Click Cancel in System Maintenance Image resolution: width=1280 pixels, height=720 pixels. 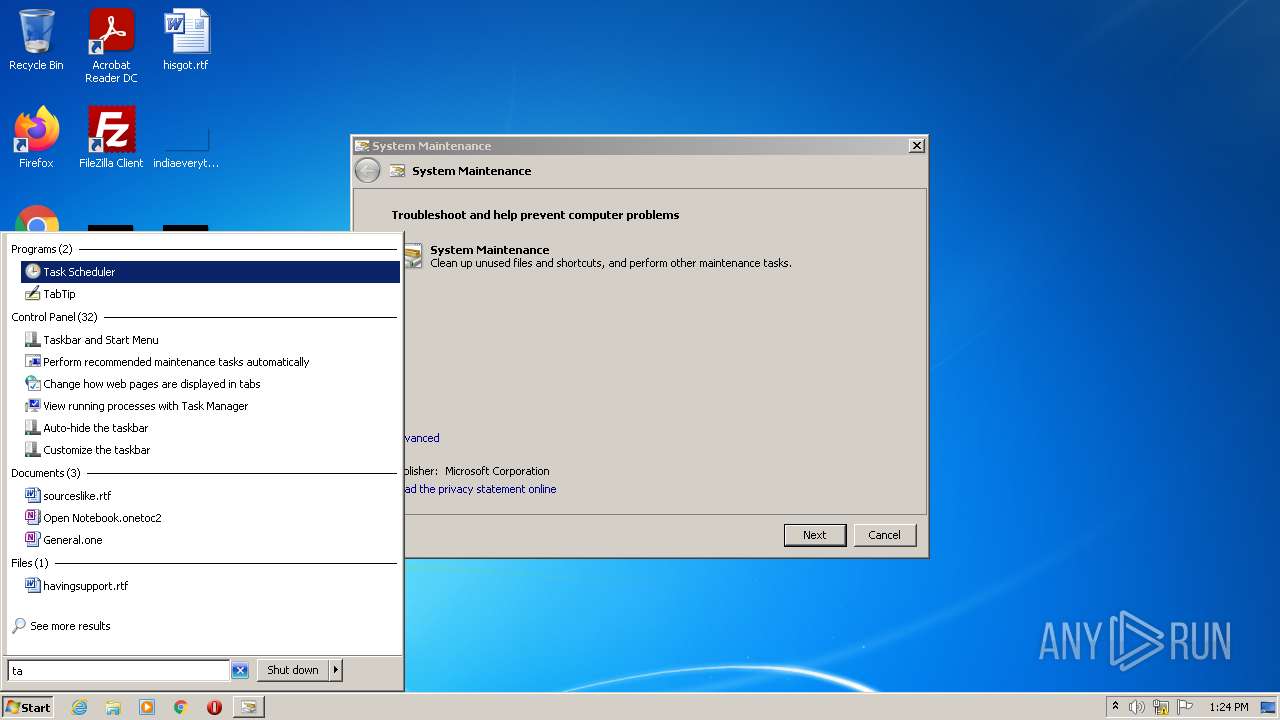coord(884,535)
